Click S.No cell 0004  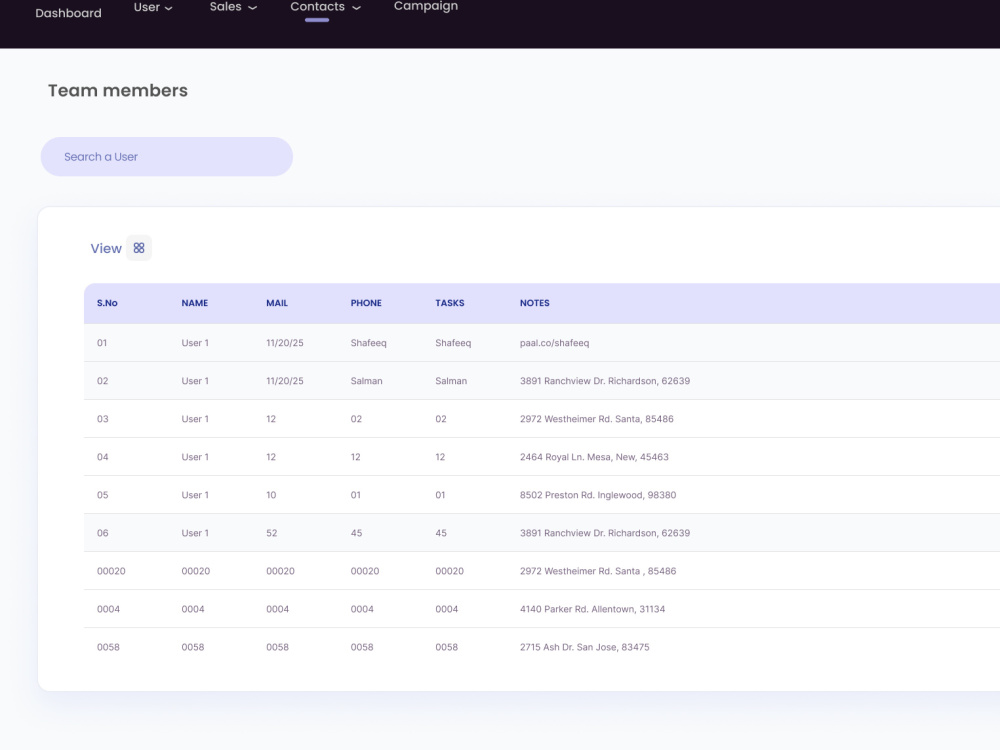[x=108, y=609]
